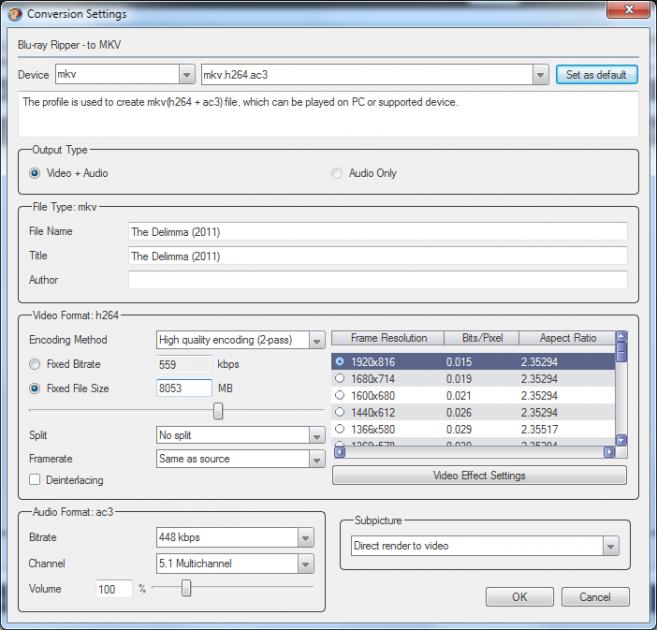Expand the Split options dropdown
657x630 pixels.
[x=316, y=436]
